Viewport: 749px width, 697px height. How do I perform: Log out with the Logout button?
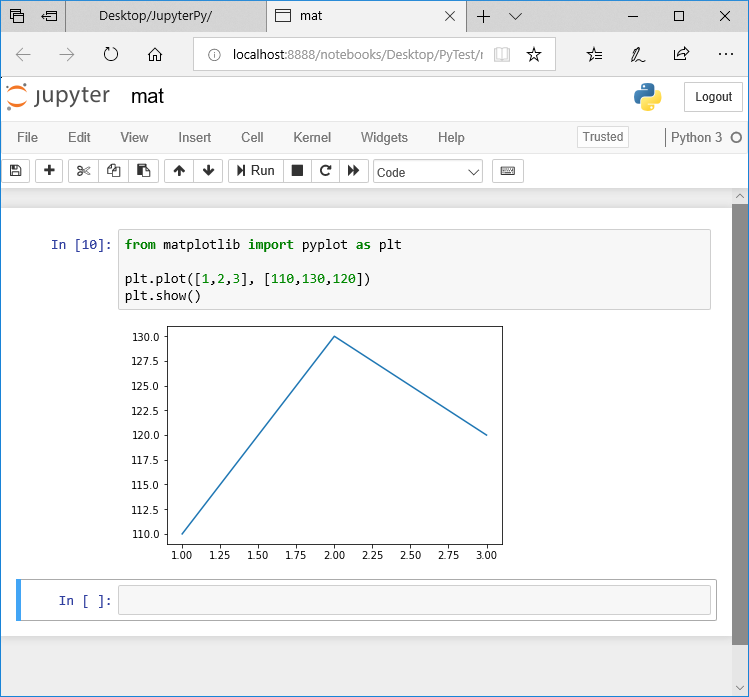pos(713,97)
